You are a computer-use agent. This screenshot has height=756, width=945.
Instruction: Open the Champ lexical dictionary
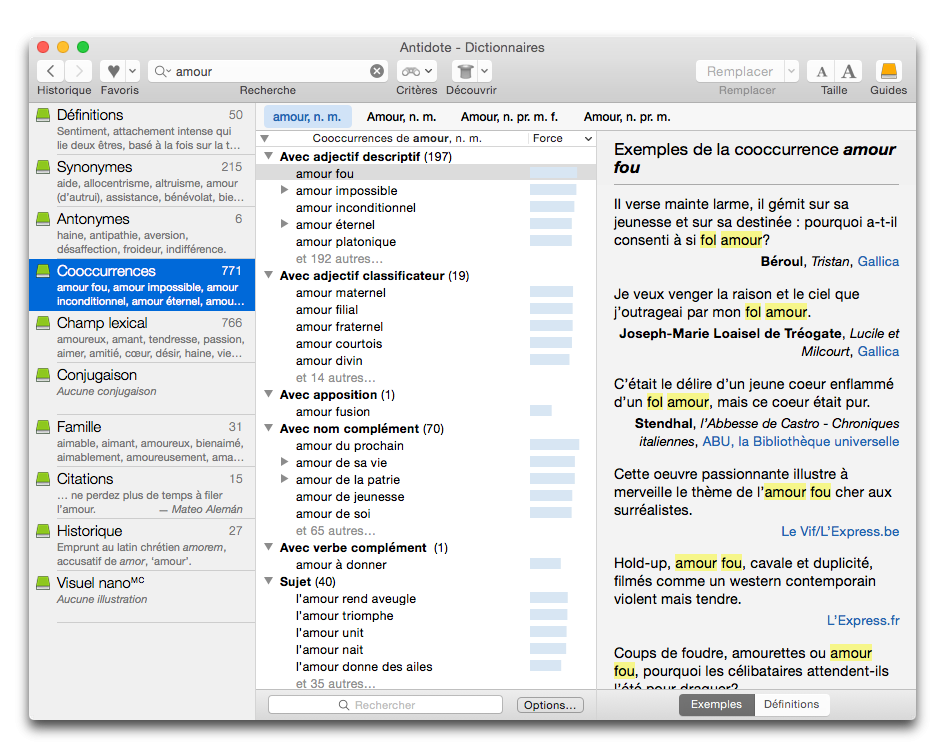pyautogui.click(x=142, y=337)
